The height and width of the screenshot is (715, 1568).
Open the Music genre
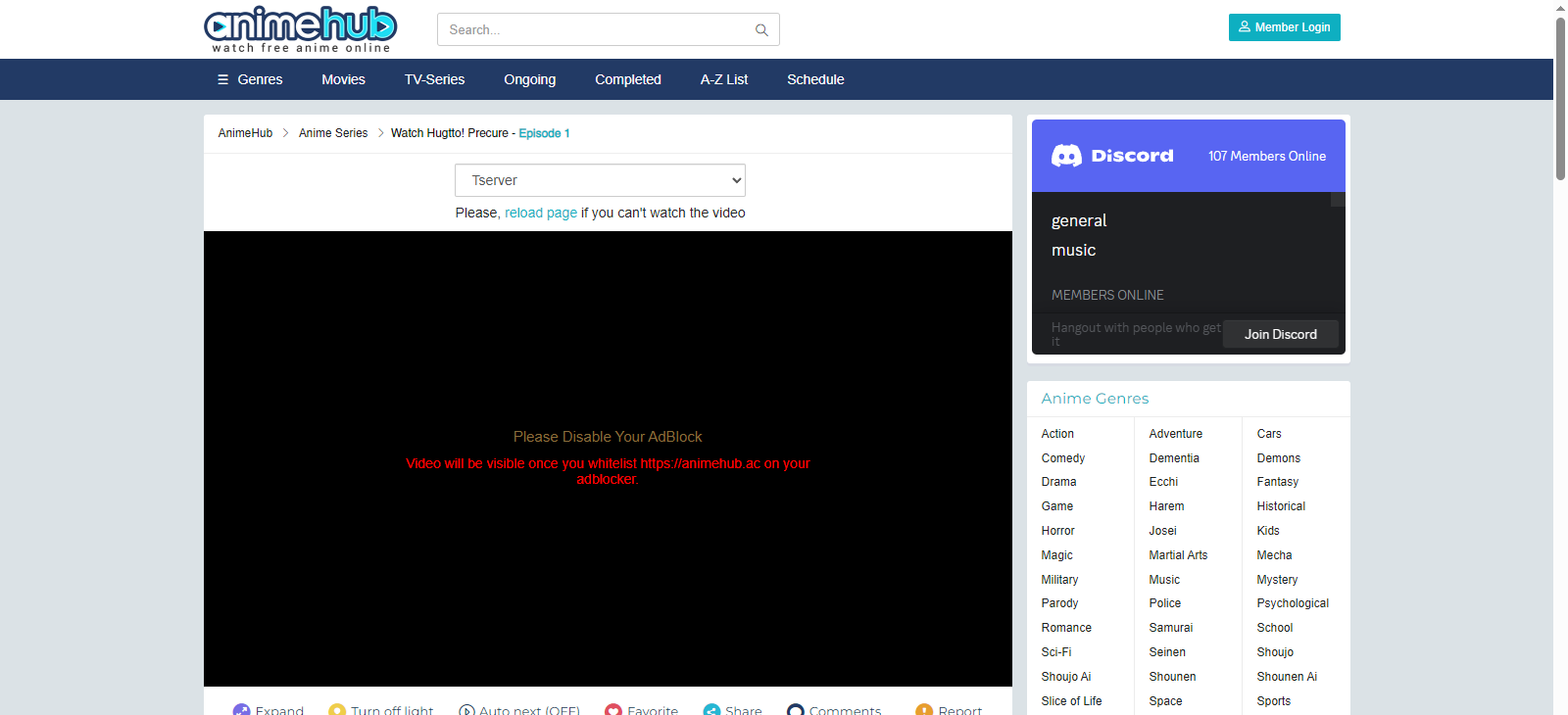click(x=1164, y=580)
